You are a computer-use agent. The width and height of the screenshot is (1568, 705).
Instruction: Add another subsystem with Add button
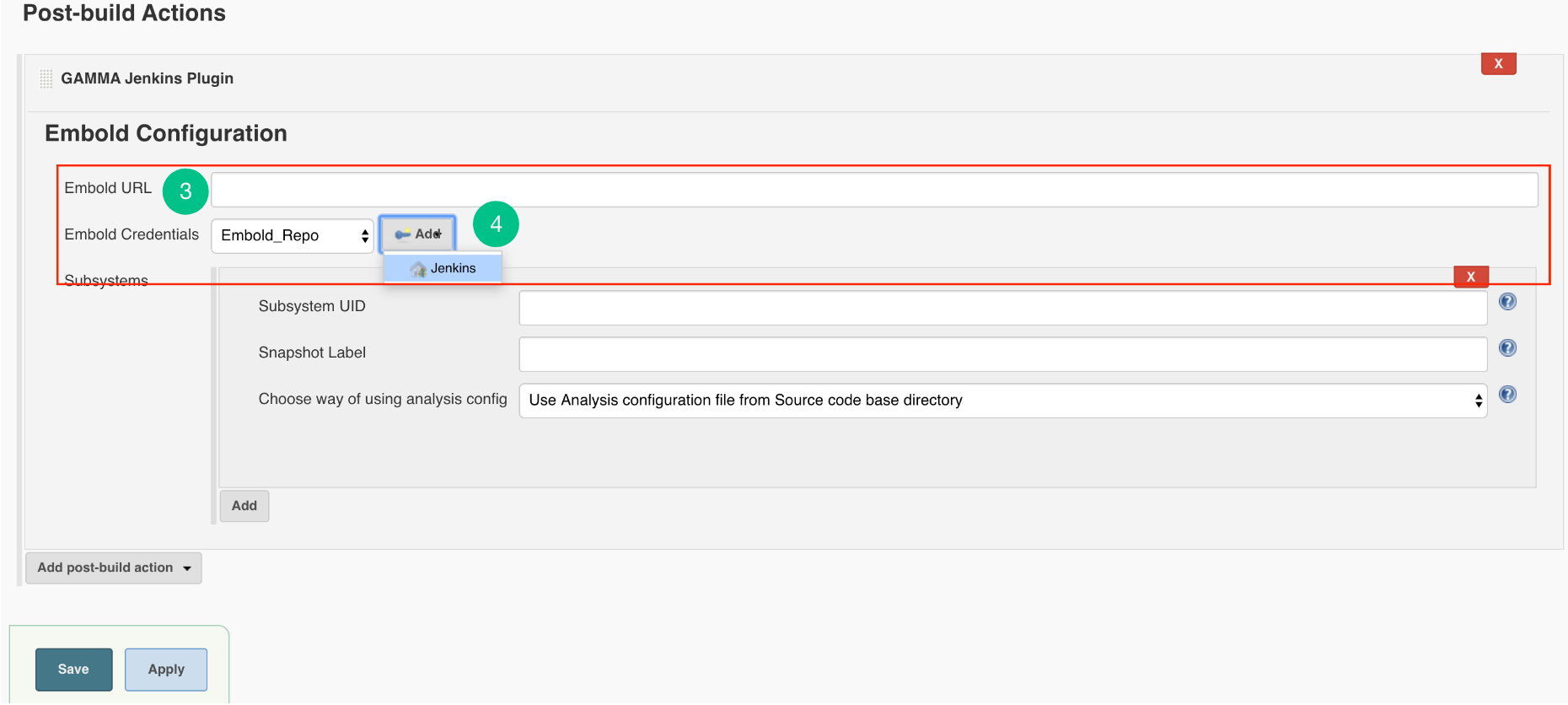[244, 506]
